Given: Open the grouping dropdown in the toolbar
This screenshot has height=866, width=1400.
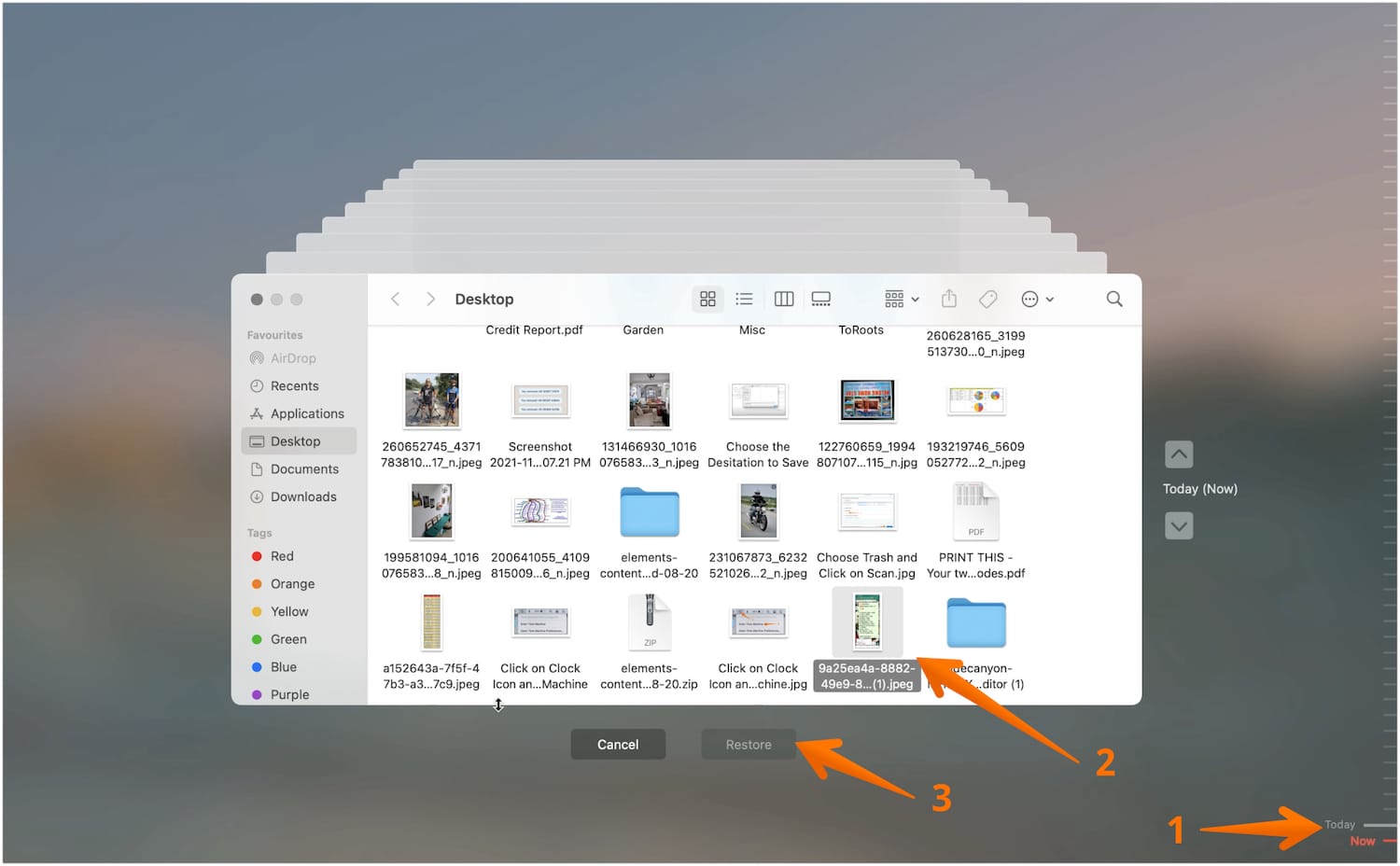Looking at the screenshot, I should [x=898, y=299].
